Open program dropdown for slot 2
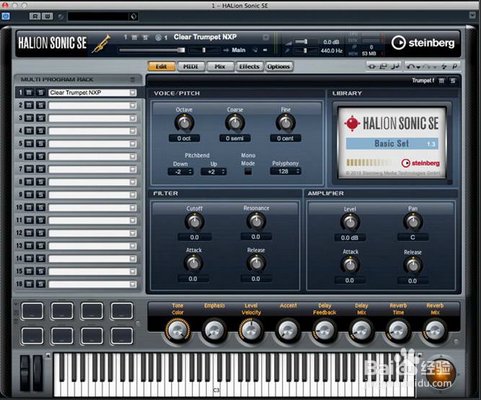This screenshot has width=481, height=401. click(133, 105)
